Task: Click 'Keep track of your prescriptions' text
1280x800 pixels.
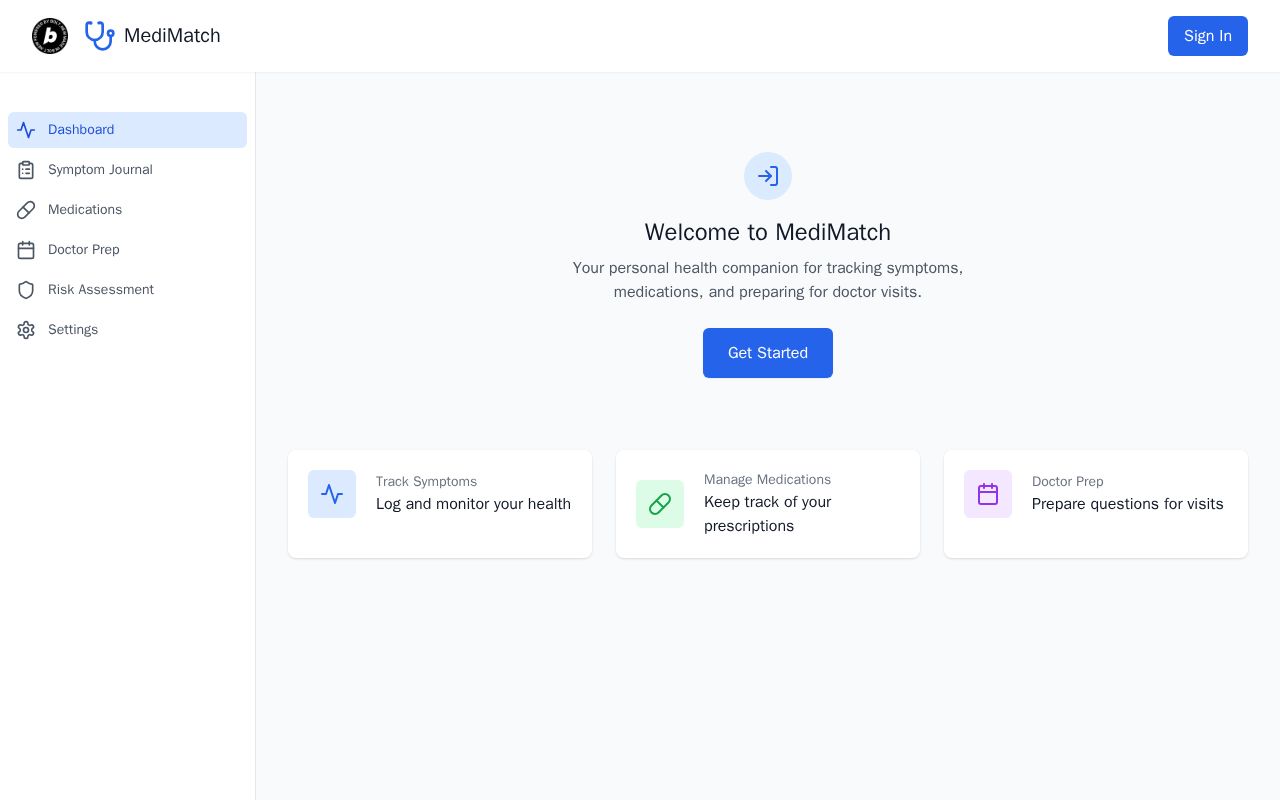Action: (768, 514)
